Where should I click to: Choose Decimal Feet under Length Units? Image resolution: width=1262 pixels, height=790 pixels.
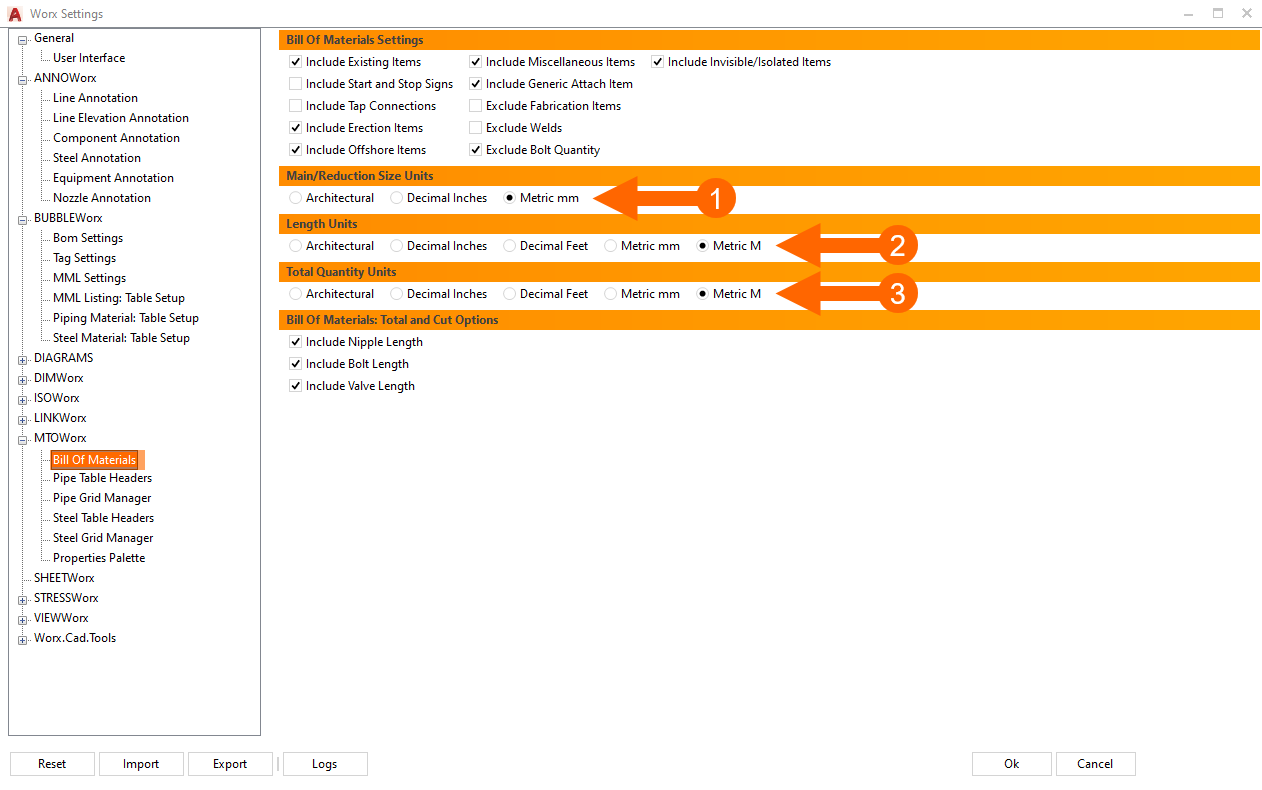coord(509,246)
